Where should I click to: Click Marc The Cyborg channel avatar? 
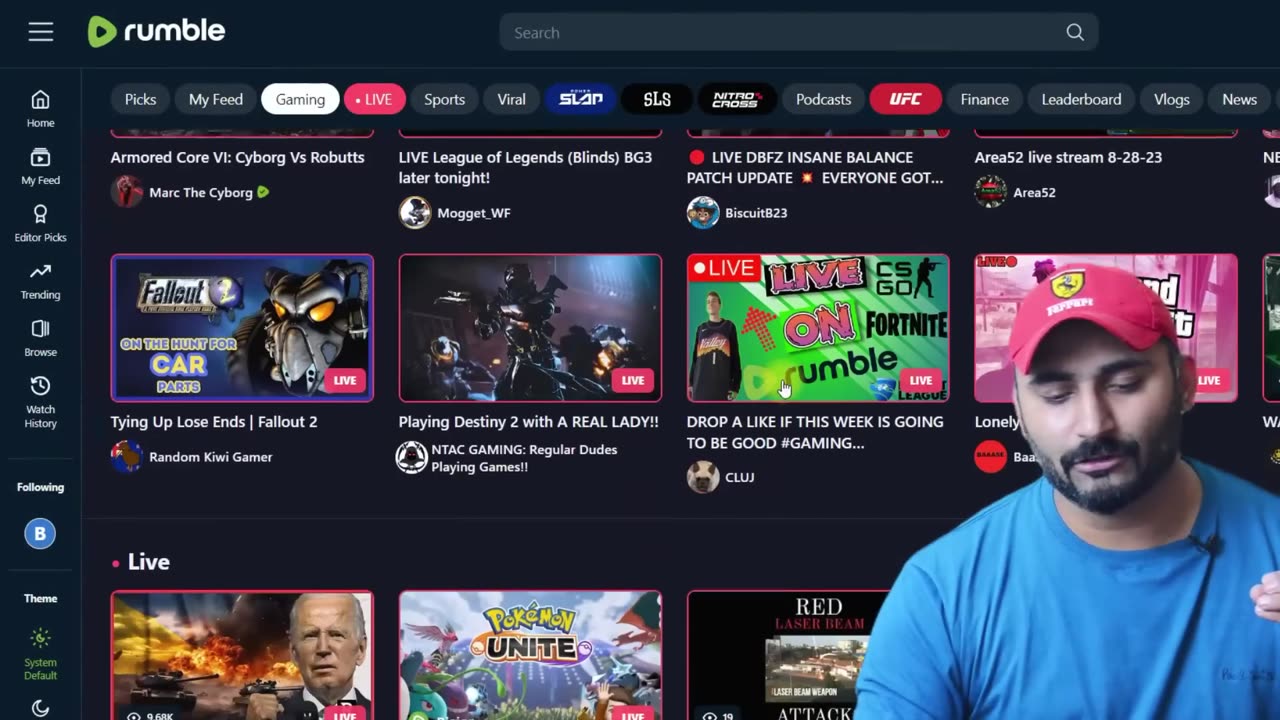127,192
